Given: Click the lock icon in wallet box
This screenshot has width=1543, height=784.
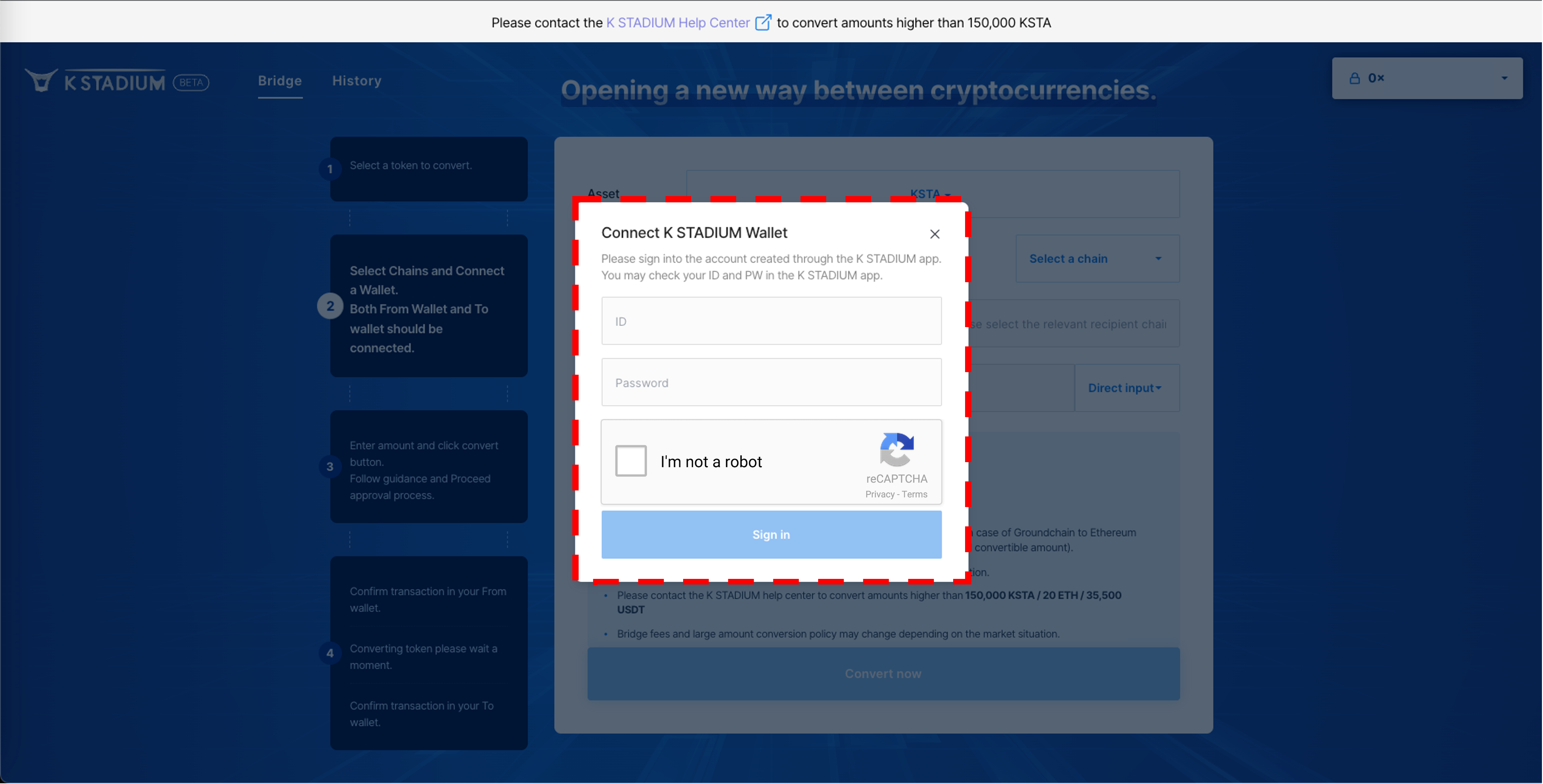Looking at the screenshot, I should tap(1354, 79).
